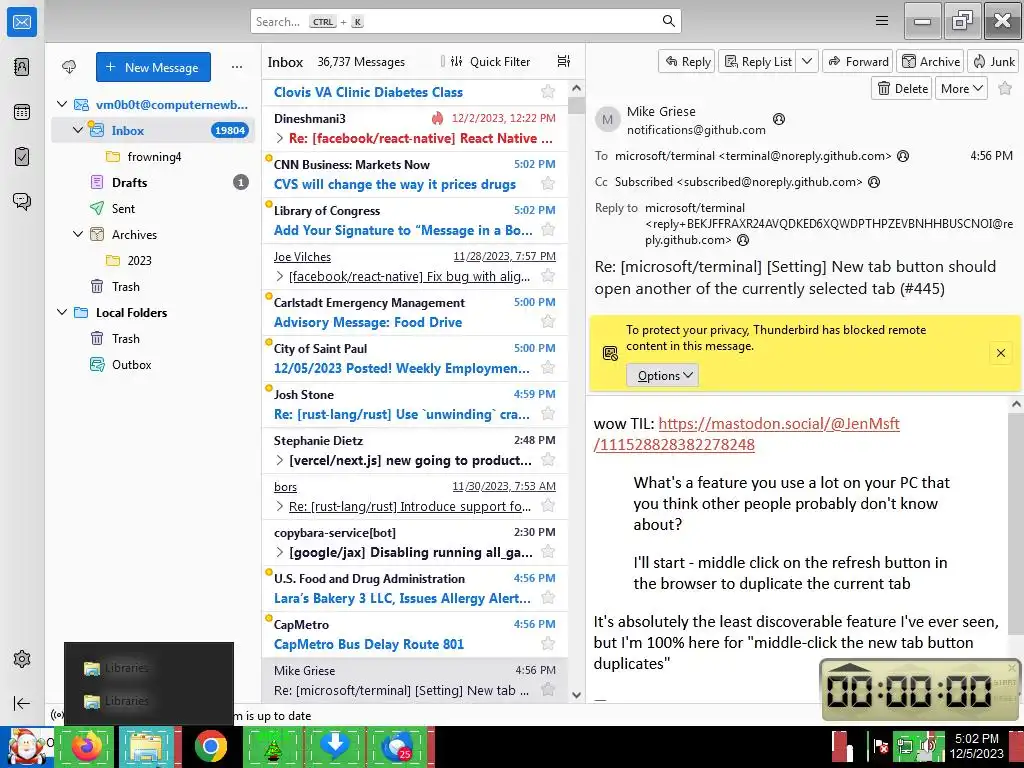Viewport: 1024px width, 768px height.
Task: Click message list scroll-down arrow
Action: pos(576,695)
